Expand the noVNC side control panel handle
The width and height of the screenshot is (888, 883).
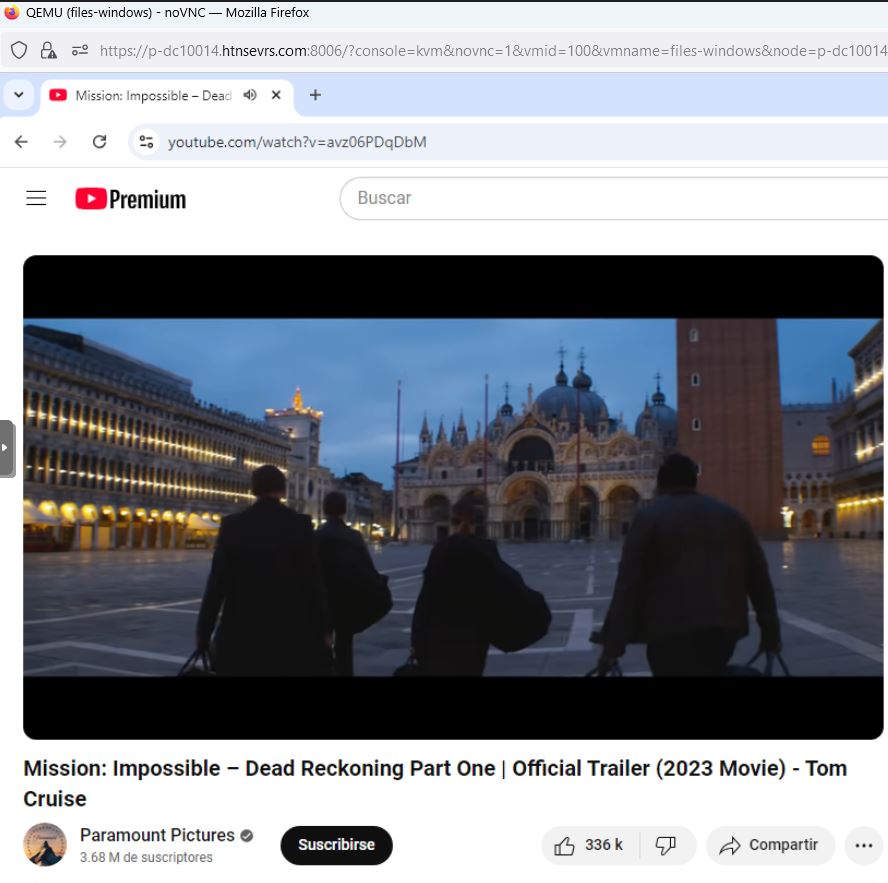pos(7,448)
